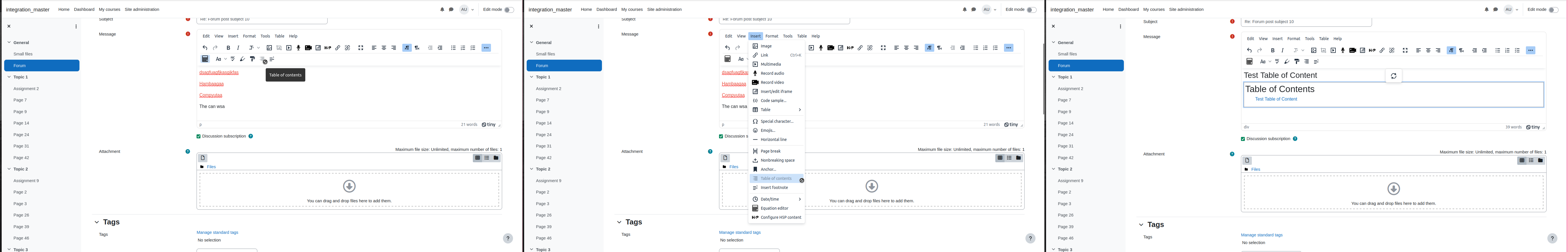The width and height of the screenshot is (1568, 252).
Task: Collapse General section in tooltip window's sidebar
Action: click(x=9, y=43)
